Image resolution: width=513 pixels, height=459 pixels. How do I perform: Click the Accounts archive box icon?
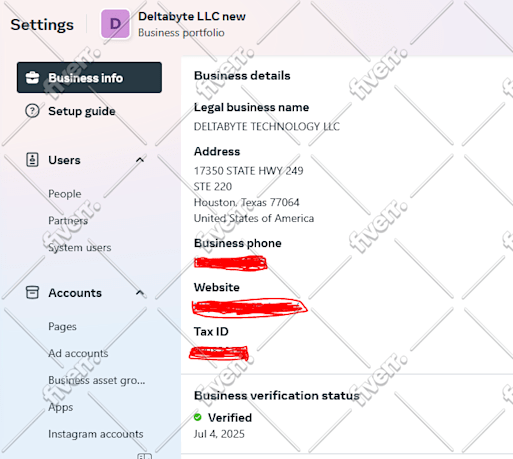[32, 292]
